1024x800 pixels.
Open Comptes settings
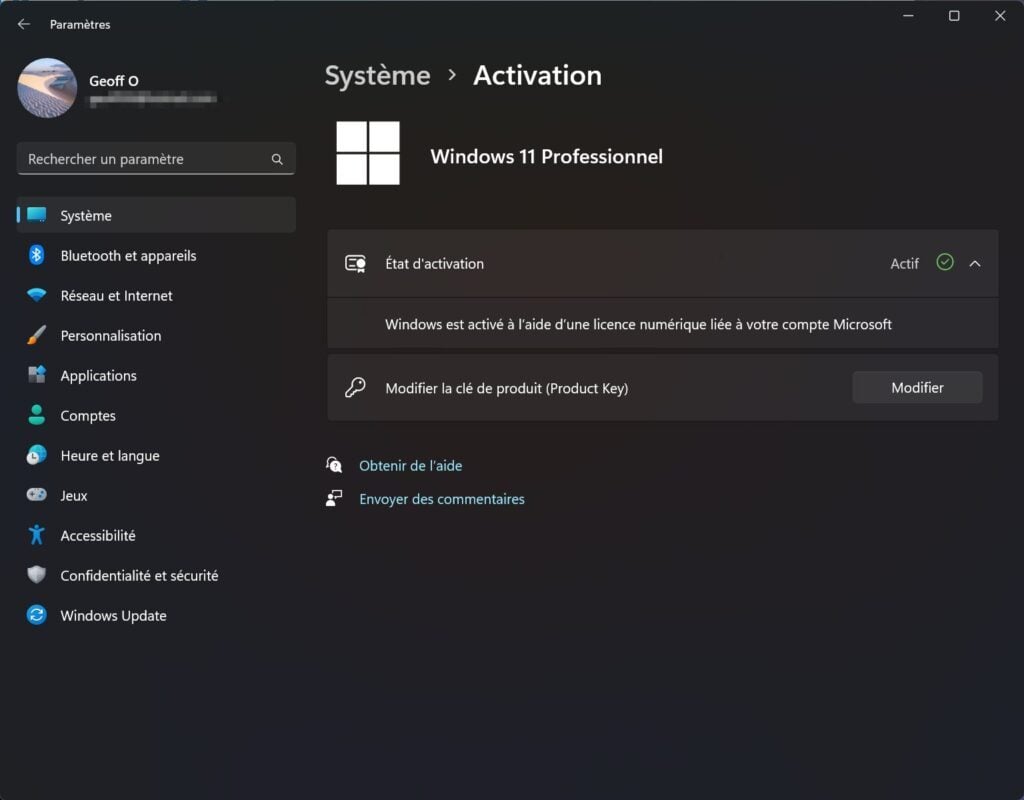pyautogui.click(x=156, y=415)
